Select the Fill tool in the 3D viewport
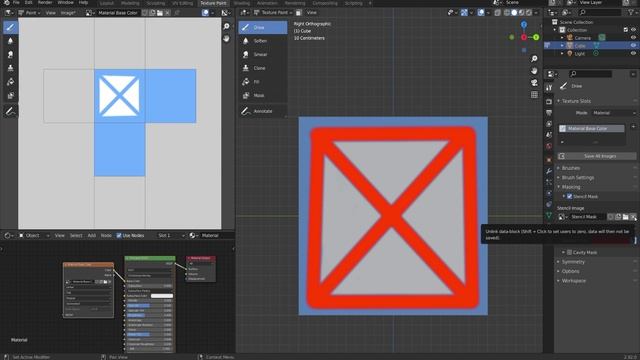Screen dimensions: 640x360 pos(262,82)
